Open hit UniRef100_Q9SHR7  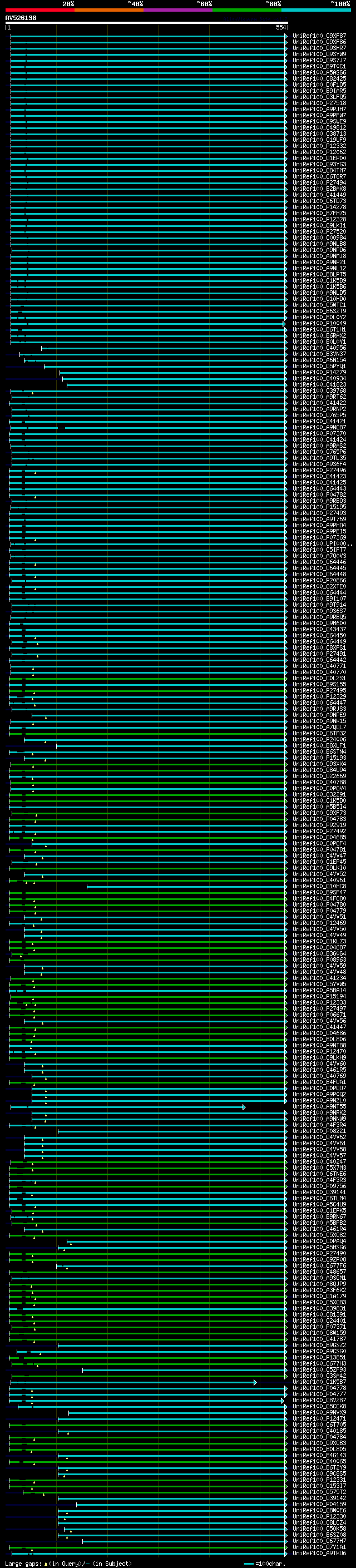[x=319, y=48]
